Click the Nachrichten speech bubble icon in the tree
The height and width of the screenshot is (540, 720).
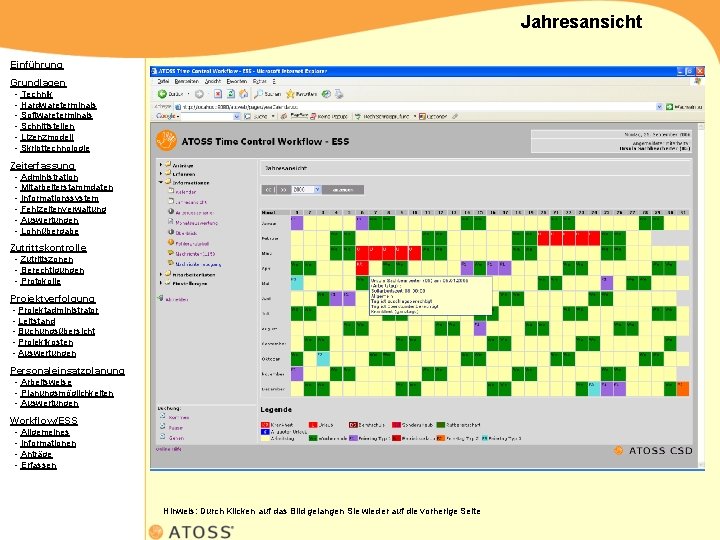tap(171, 253)
